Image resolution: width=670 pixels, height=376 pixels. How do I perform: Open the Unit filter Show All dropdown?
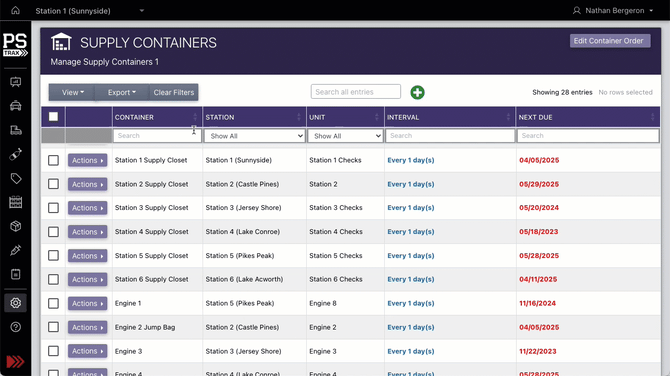coord(345,136)
